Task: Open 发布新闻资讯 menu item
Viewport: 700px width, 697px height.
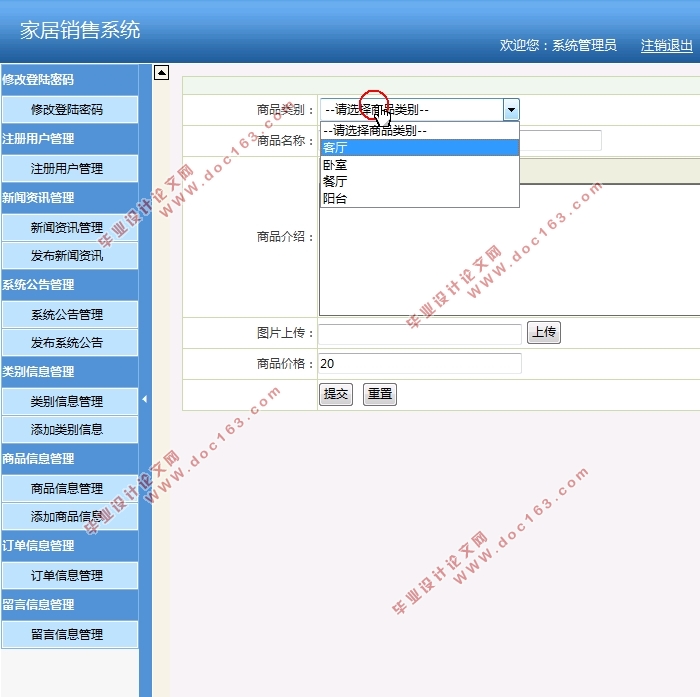Action: pyautogui.click(x=70, y=255)
